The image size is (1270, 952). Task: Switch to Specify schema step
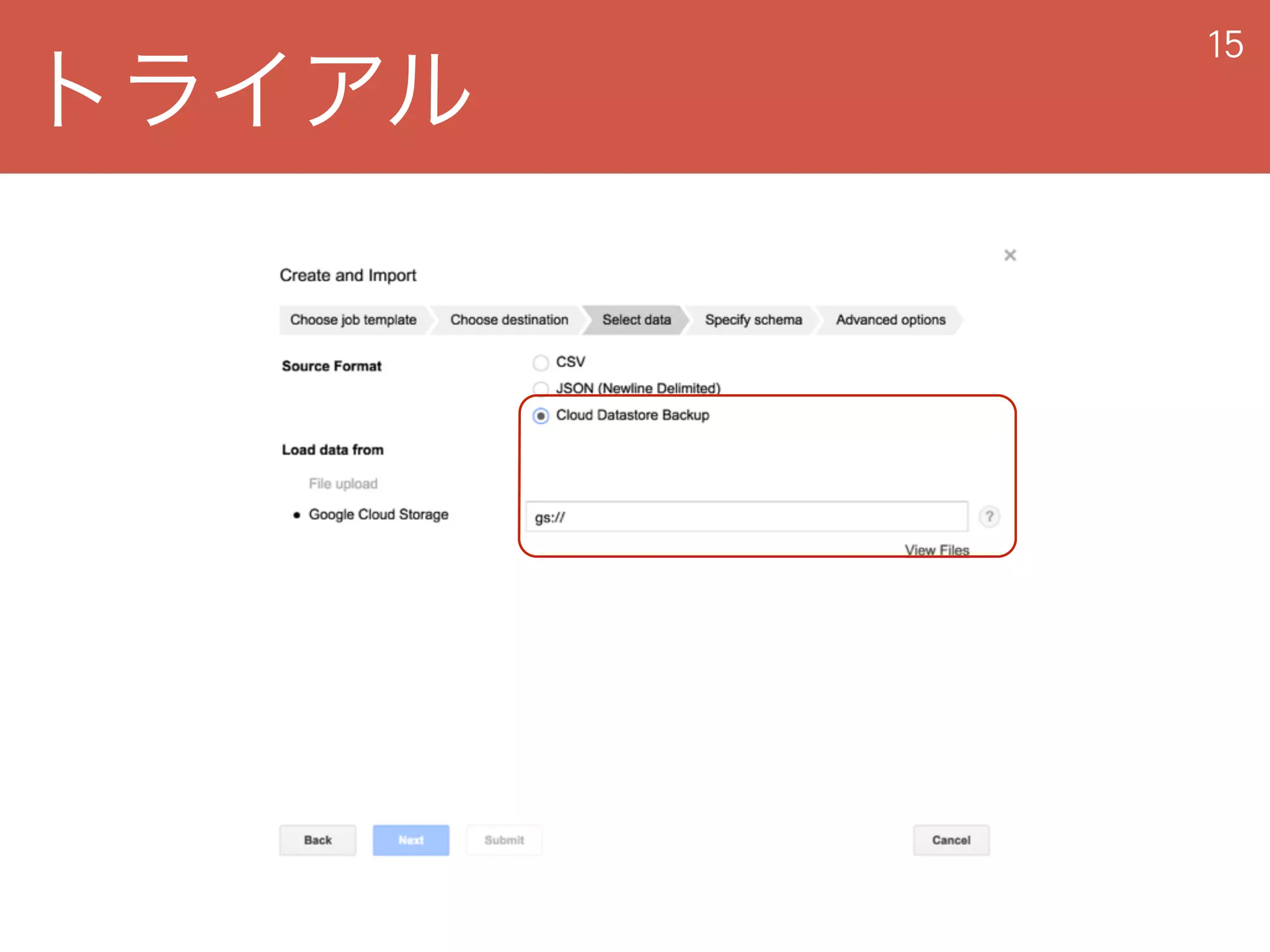tap(753, 320)
